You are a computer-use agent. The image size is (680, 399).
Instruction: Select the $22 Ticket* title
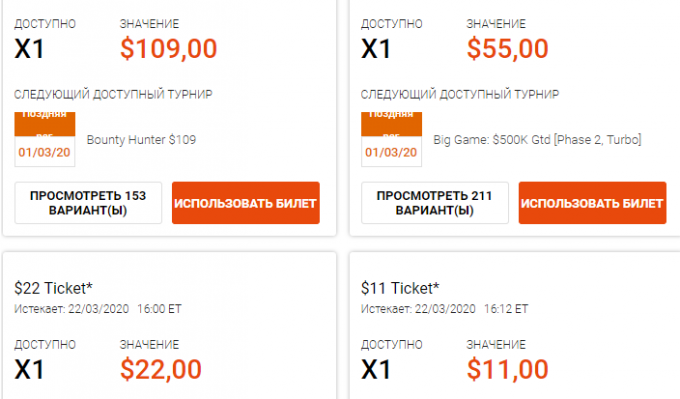tap(53, 288)
